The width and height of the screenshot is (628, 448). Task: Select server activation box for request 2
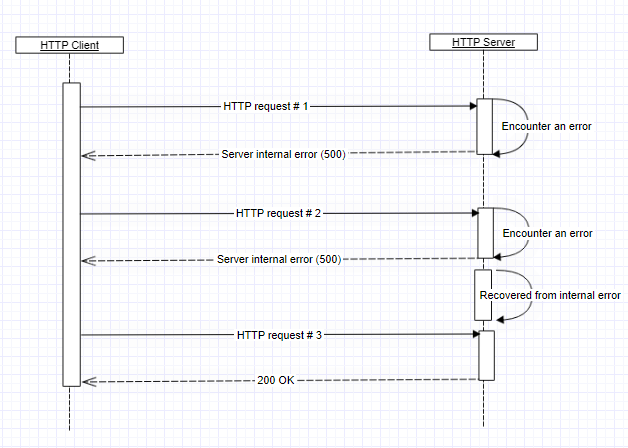click(485, 233)
